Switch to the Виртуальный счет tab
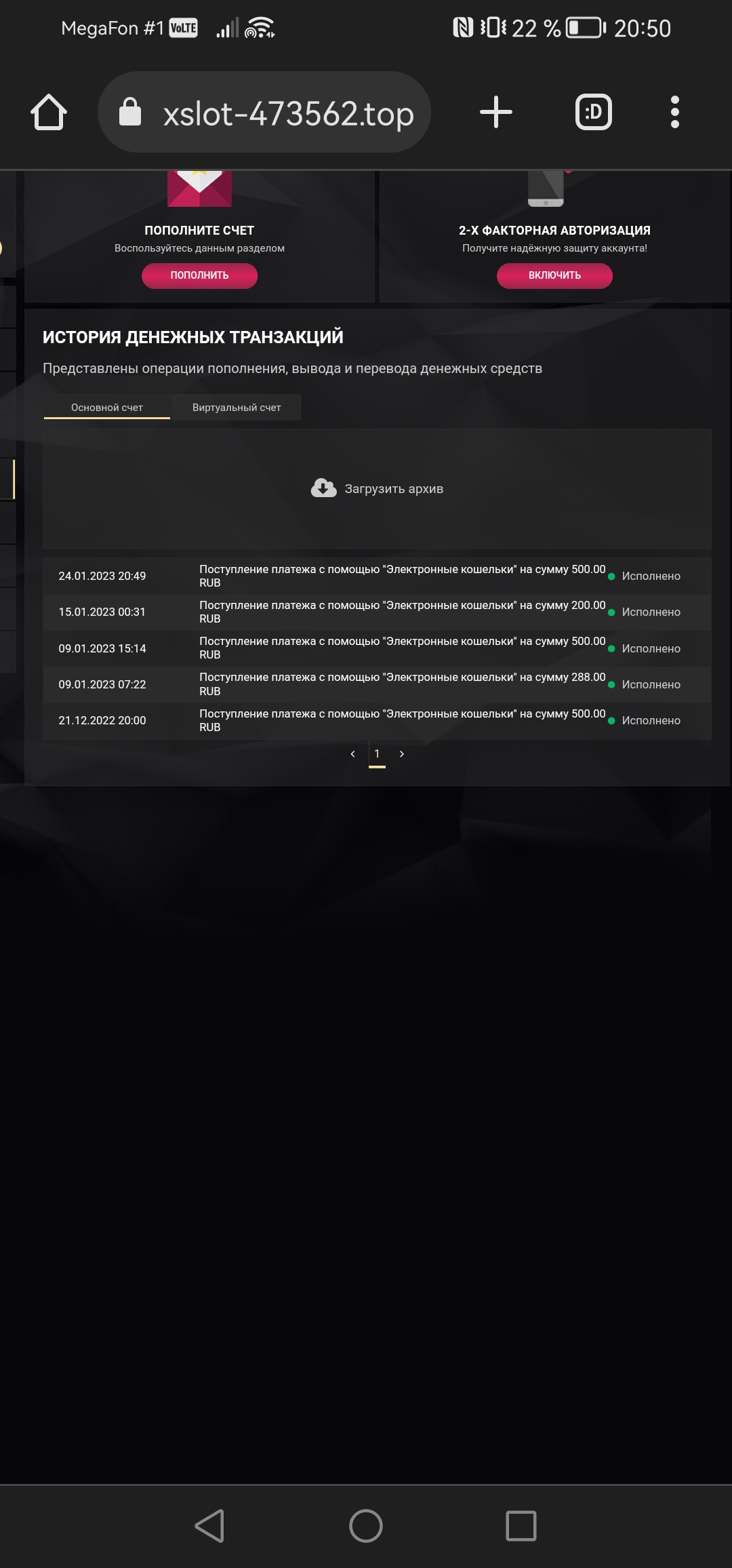 pos(237,408)
